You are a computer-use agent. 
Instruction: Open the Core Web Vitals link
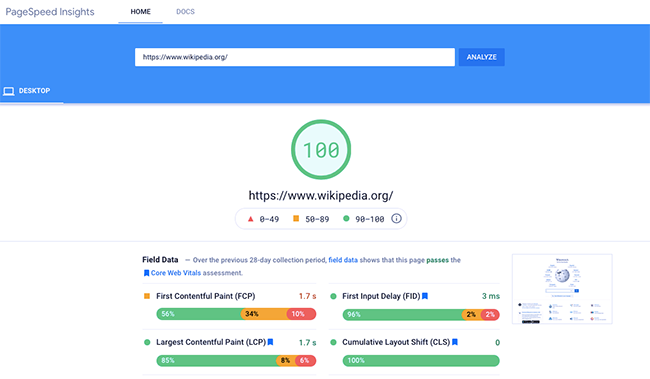(176, 273)
